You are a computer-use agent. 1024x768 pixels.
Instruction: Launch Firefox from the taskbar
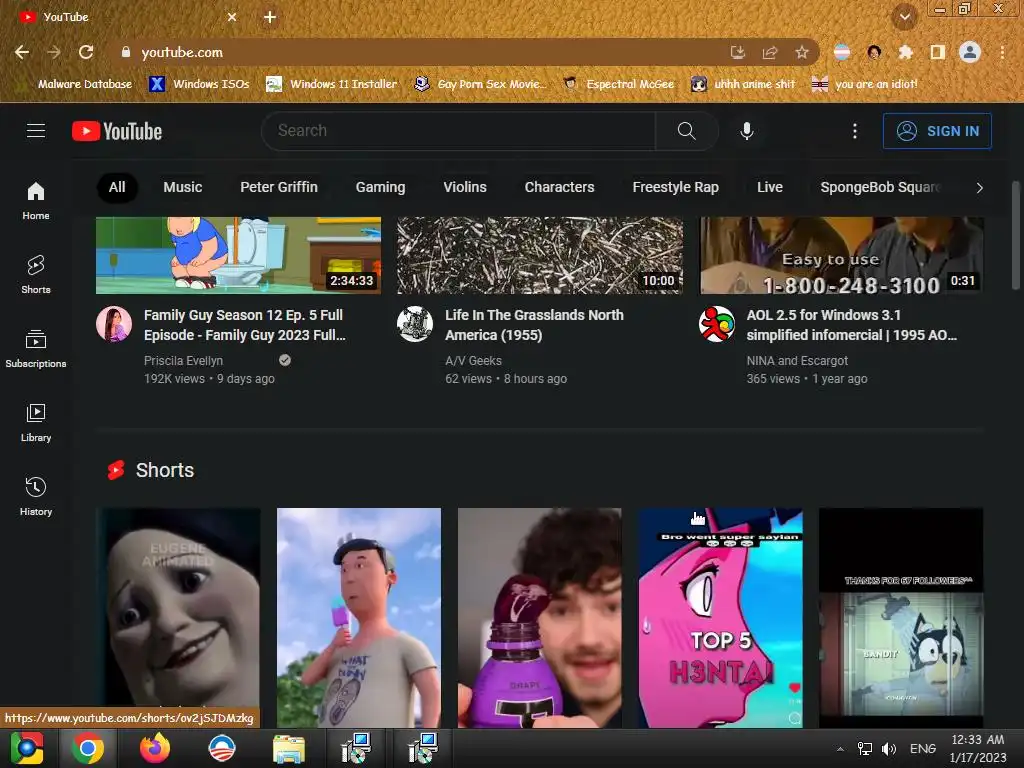click(x=155, y=748)
